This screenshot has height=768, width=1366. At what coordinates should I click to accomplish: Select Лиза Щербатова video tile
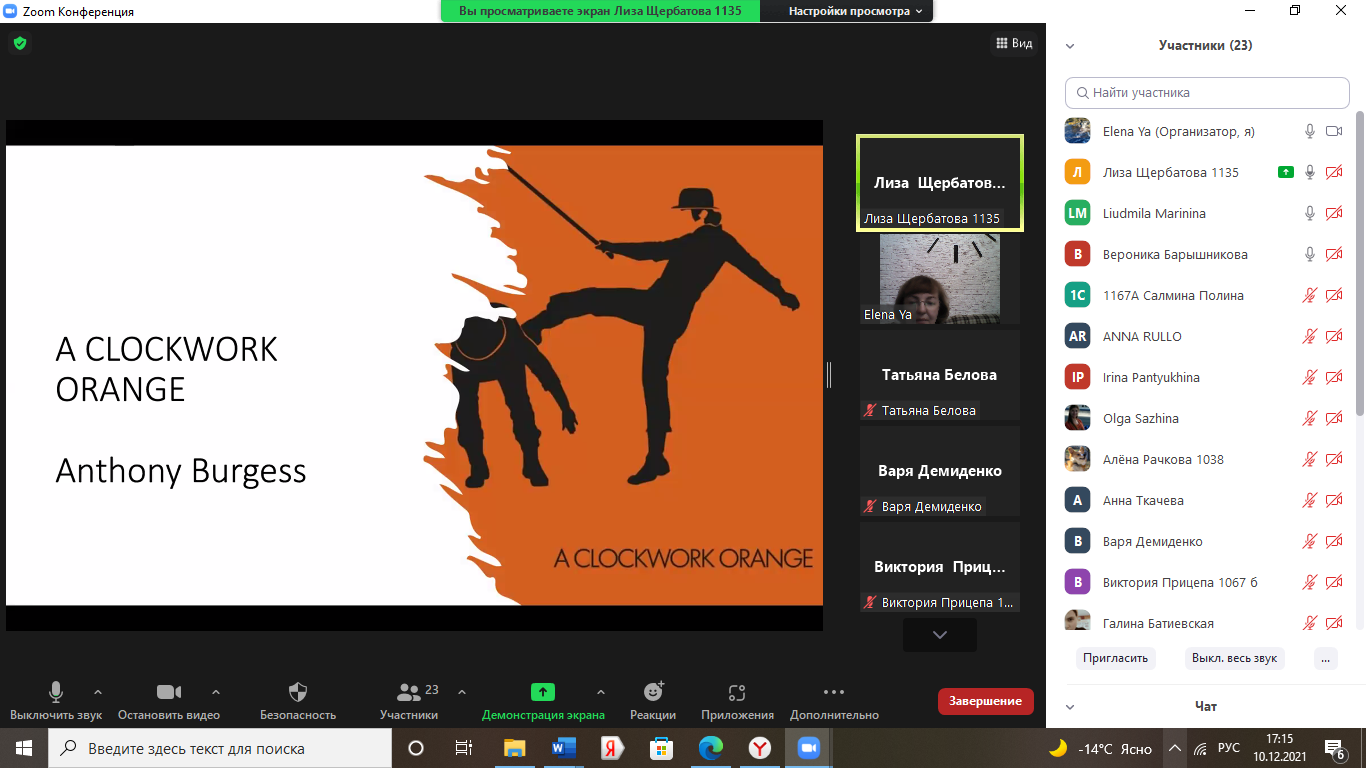pyautogui.click(x=940, y=183)
